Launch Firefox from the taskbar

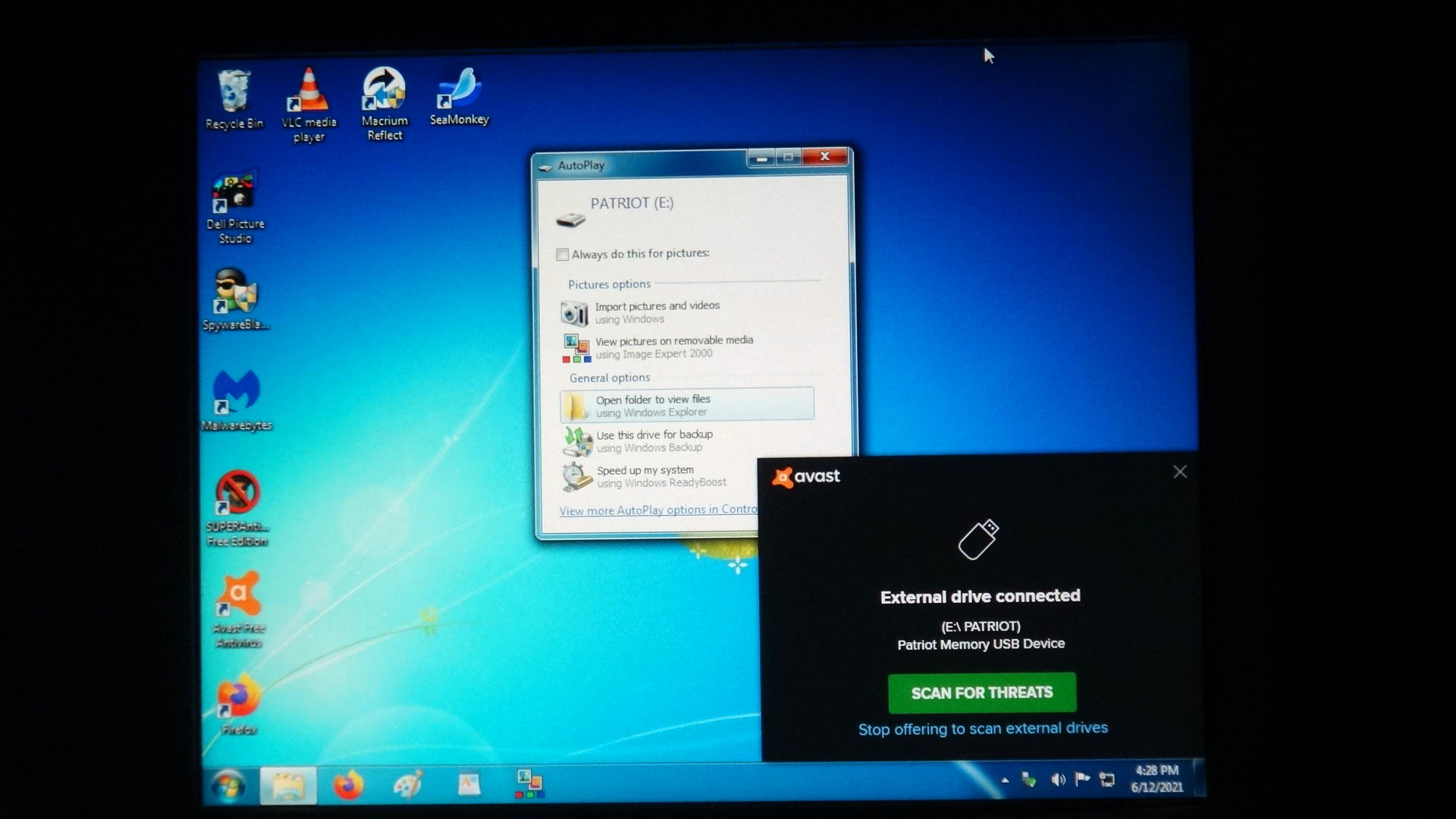[x=348, y=785]
